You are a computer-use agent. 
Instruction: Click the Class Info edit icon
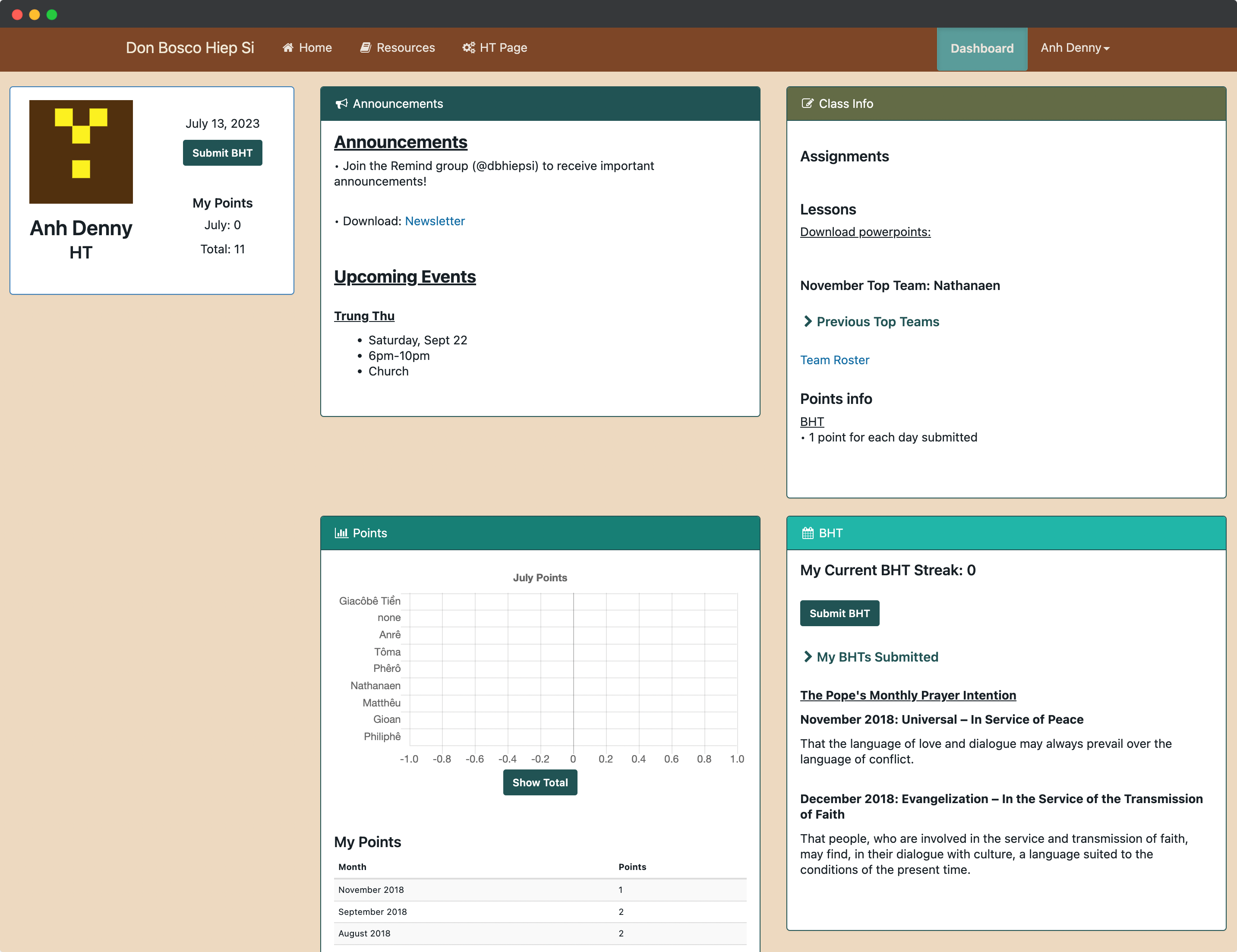point(807,103)
